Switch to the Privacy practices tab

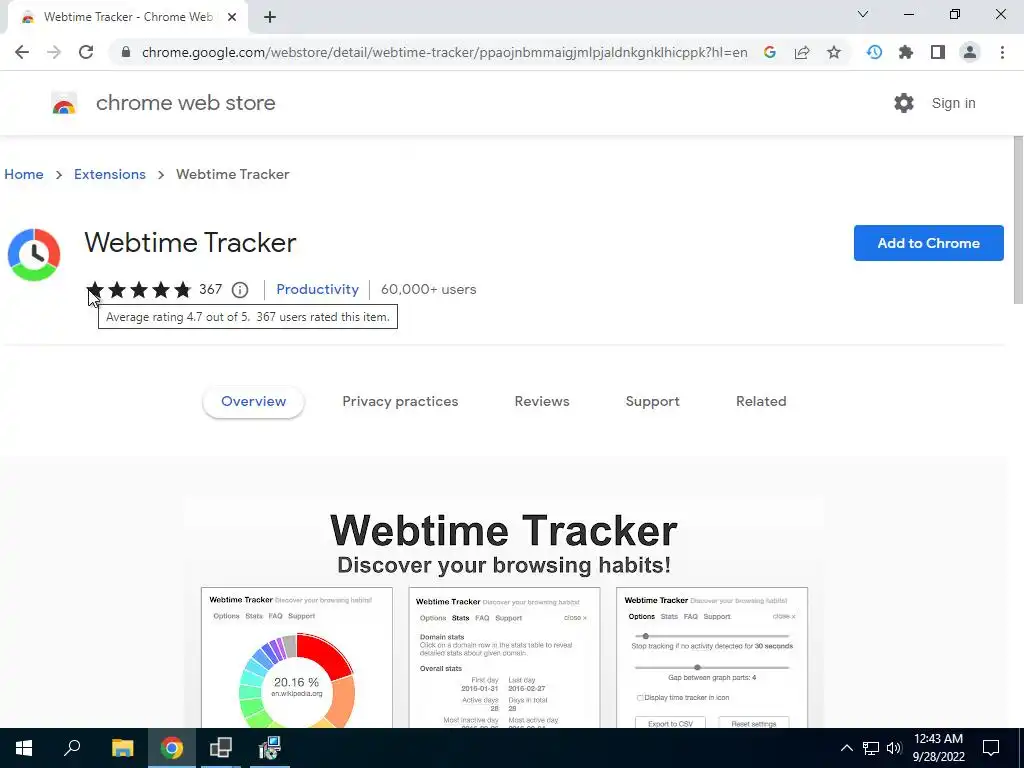tap(400, 402)
